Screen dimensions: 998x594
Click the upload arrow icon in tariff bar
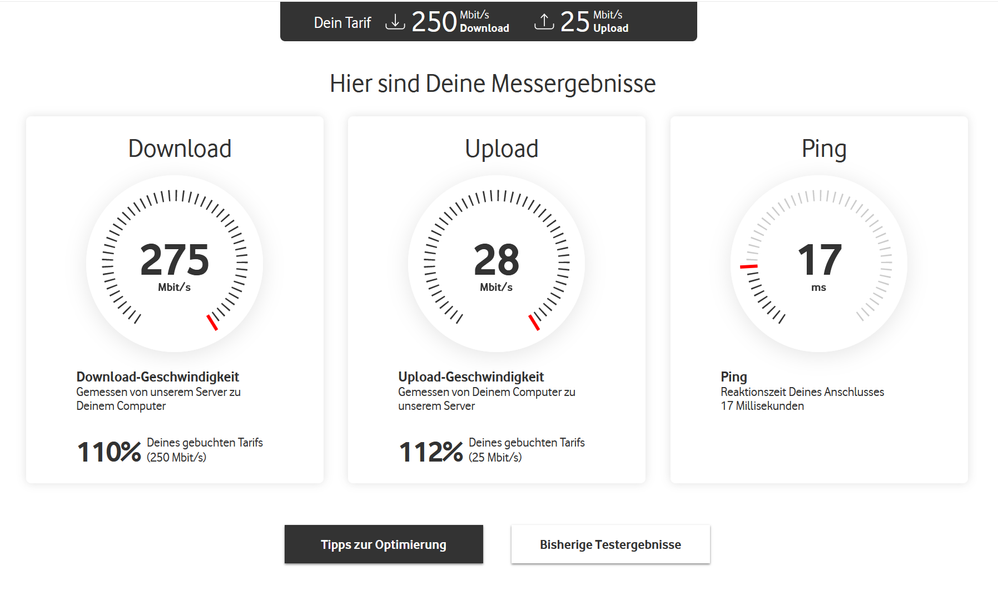coord(544,22)
